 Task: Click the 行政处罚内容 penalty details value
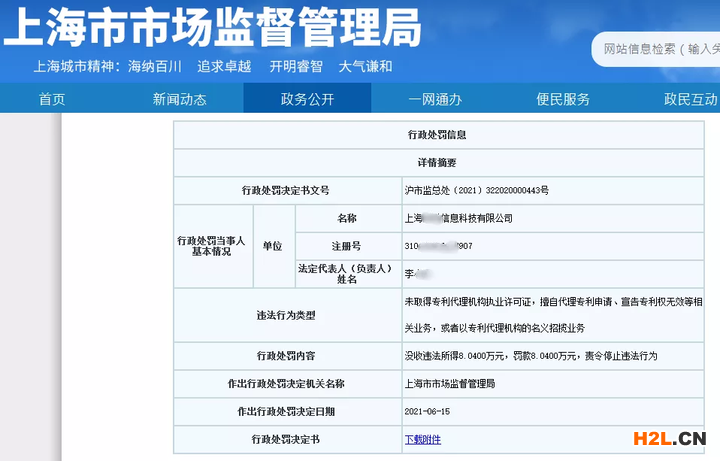(x=529, y=355)
